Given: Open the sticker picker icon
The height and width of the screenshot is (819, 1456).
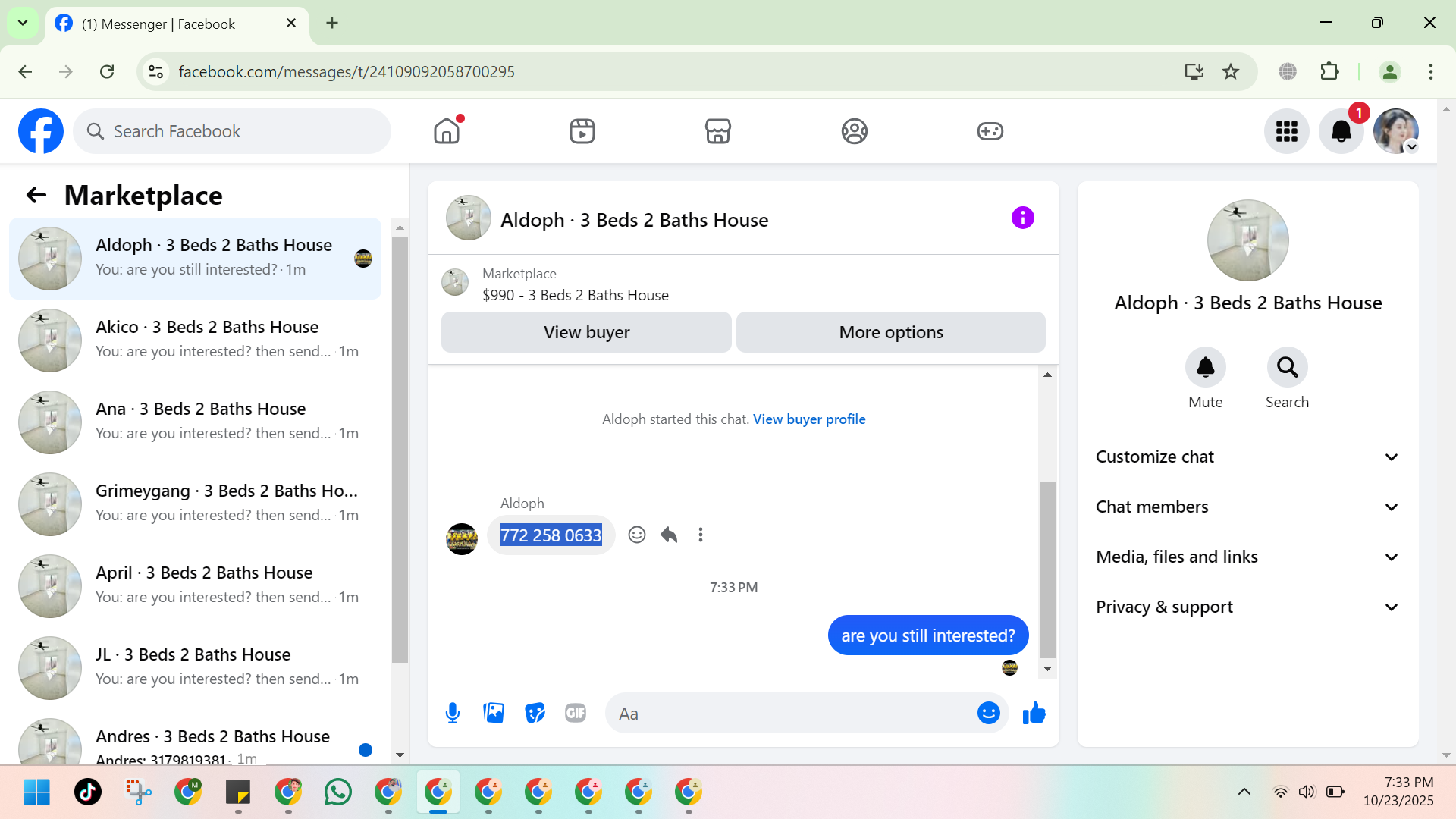Looking at the screenshot, I should click(535, 713).
